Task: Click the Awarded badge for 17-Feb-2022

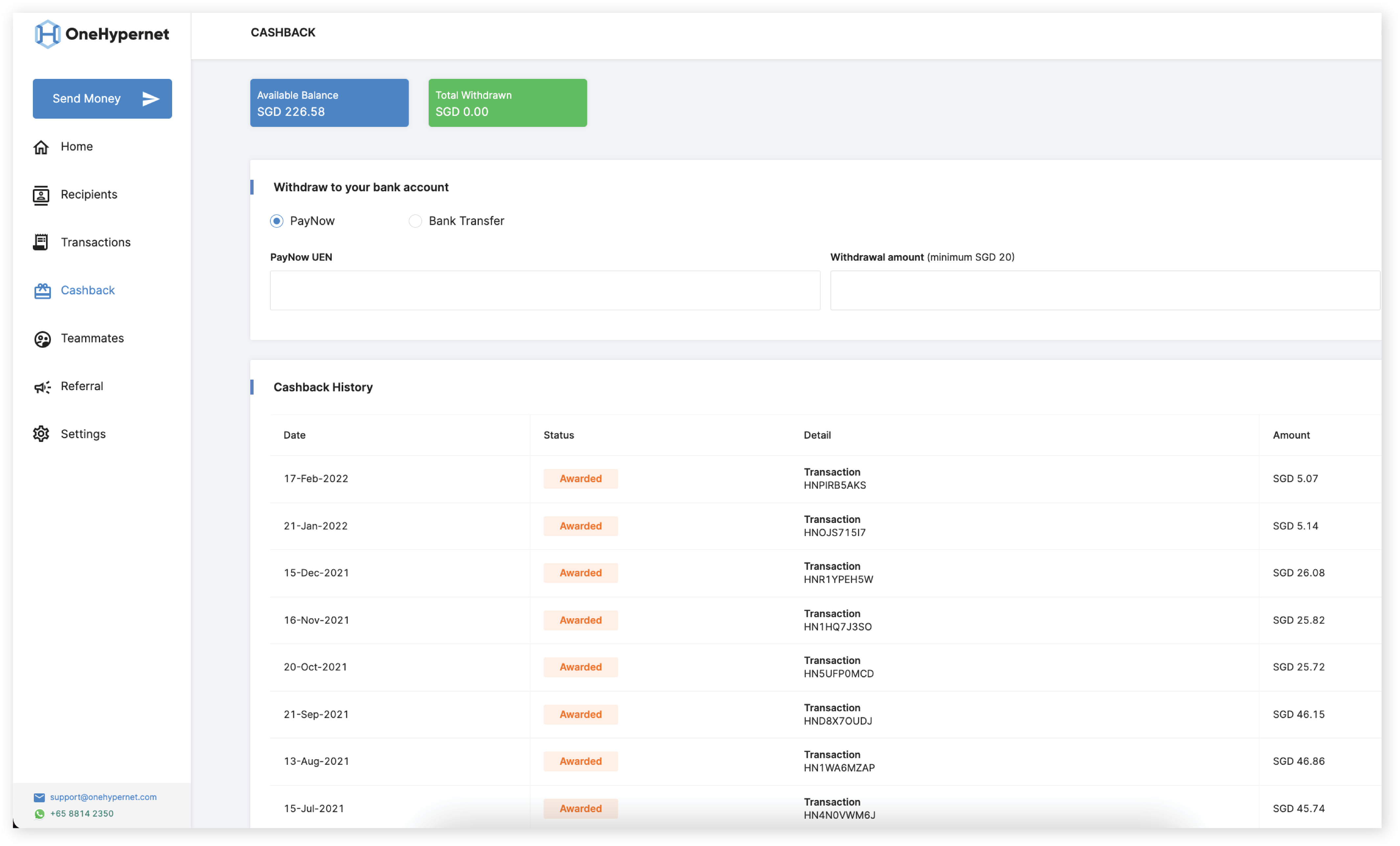Action: 580,479
